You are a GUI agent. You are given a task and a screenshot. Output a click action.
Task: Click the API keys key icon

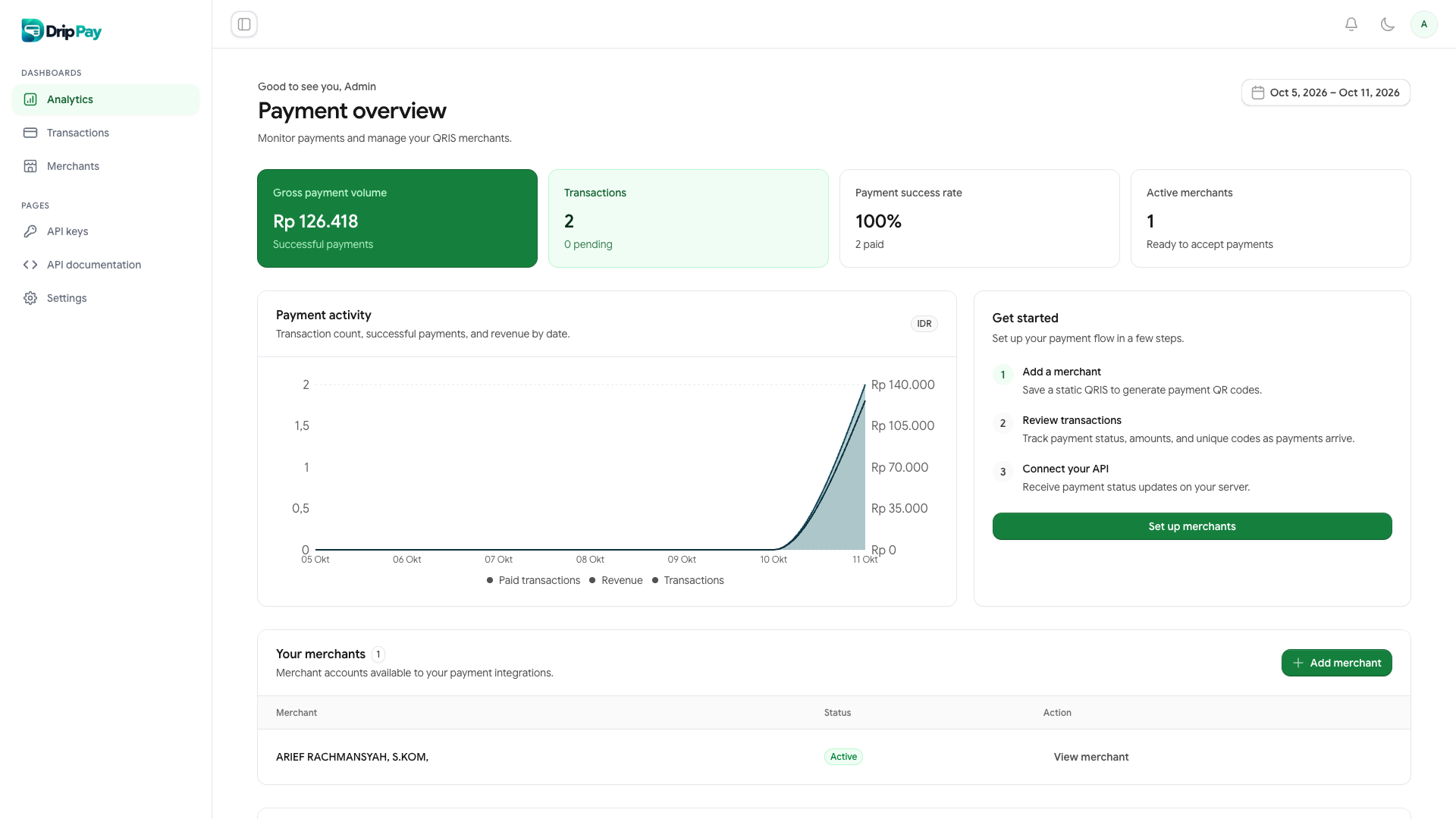(x=30, y=231)
